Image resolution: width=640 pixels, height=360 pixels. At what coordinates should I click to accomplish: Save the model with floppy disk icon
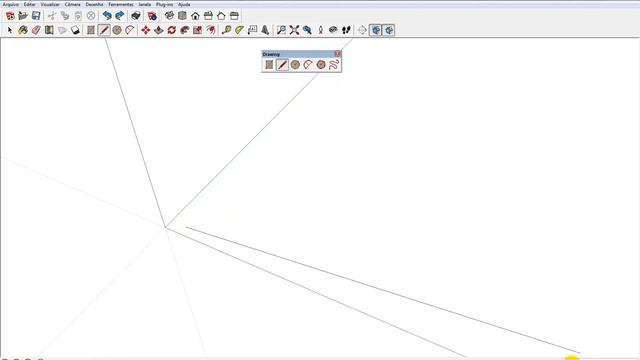tap(36, 16)
